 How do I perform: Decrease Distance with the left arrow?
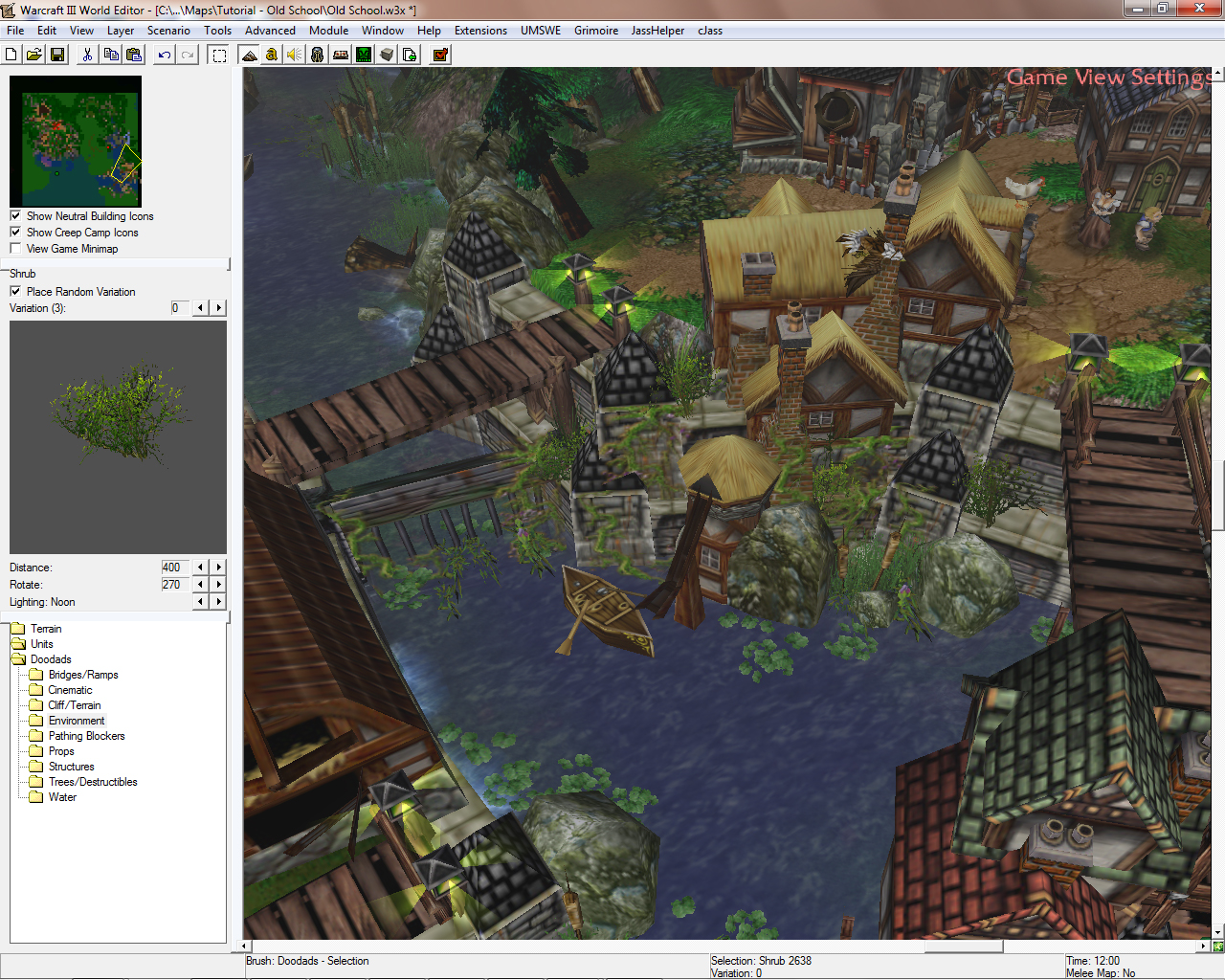click(200, 568)
